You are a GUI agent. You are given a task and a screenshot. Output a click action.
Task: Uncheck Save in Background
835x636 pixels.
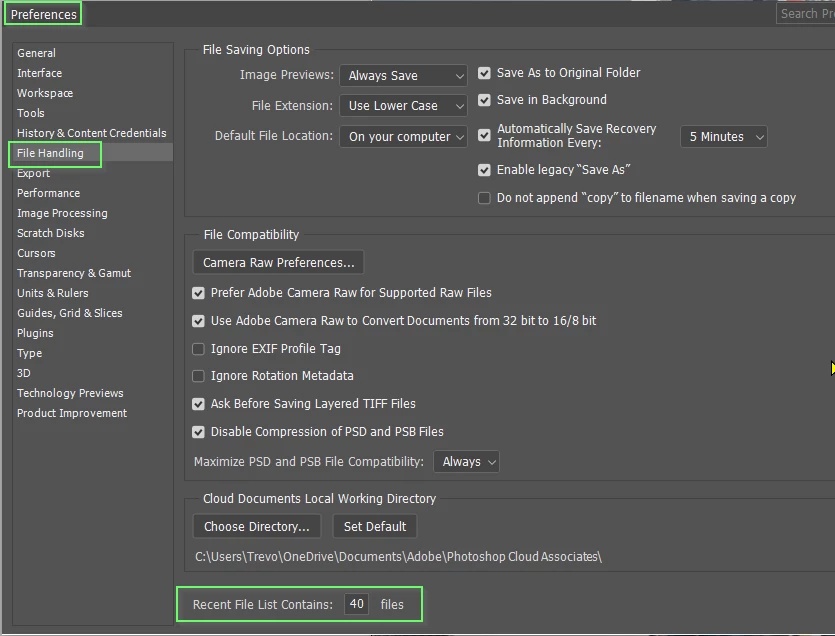pyautogui.click(x=484, y=100)
